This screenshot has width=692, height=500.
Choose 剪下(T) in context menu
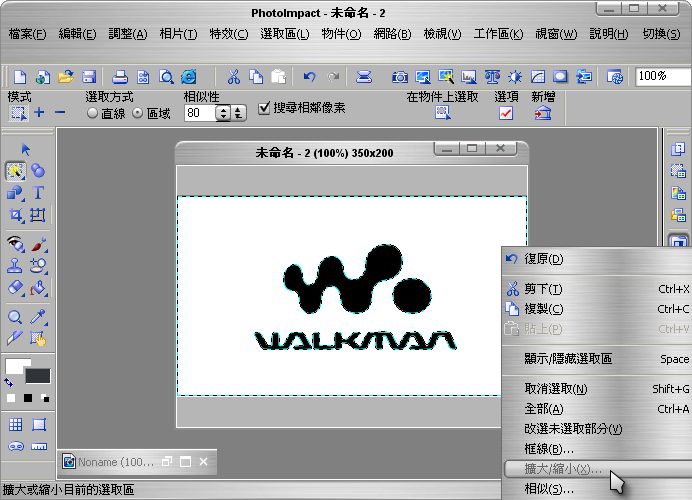pos(598,289)
